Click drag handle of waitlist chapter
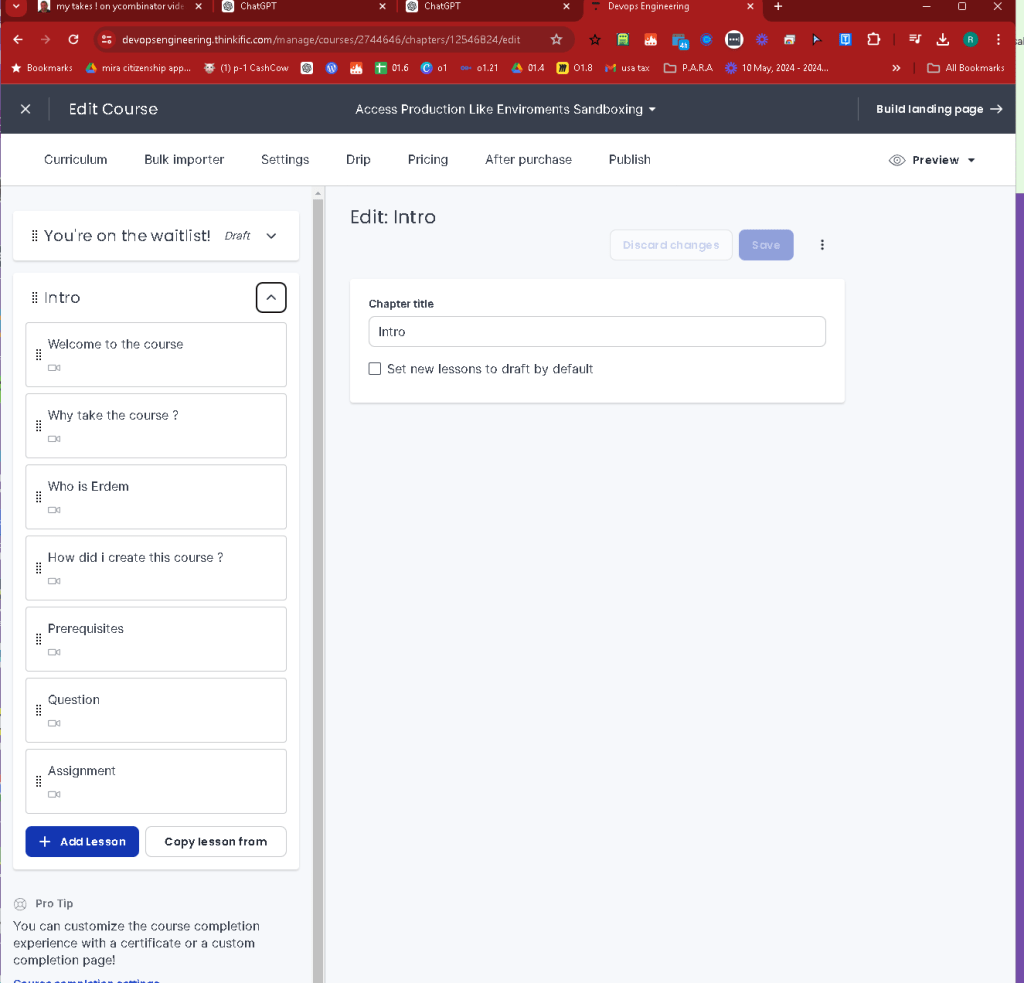This screenshot has height=983, width=1024. pos(35,236)
